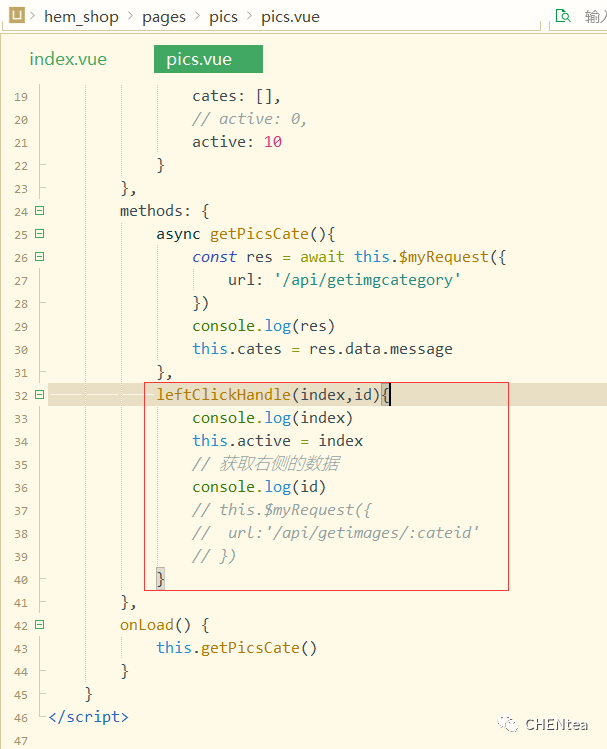Screen dimensions: 607x749
Task: Collapse getPicsCate fold at line 25
Action: point(40,234)
